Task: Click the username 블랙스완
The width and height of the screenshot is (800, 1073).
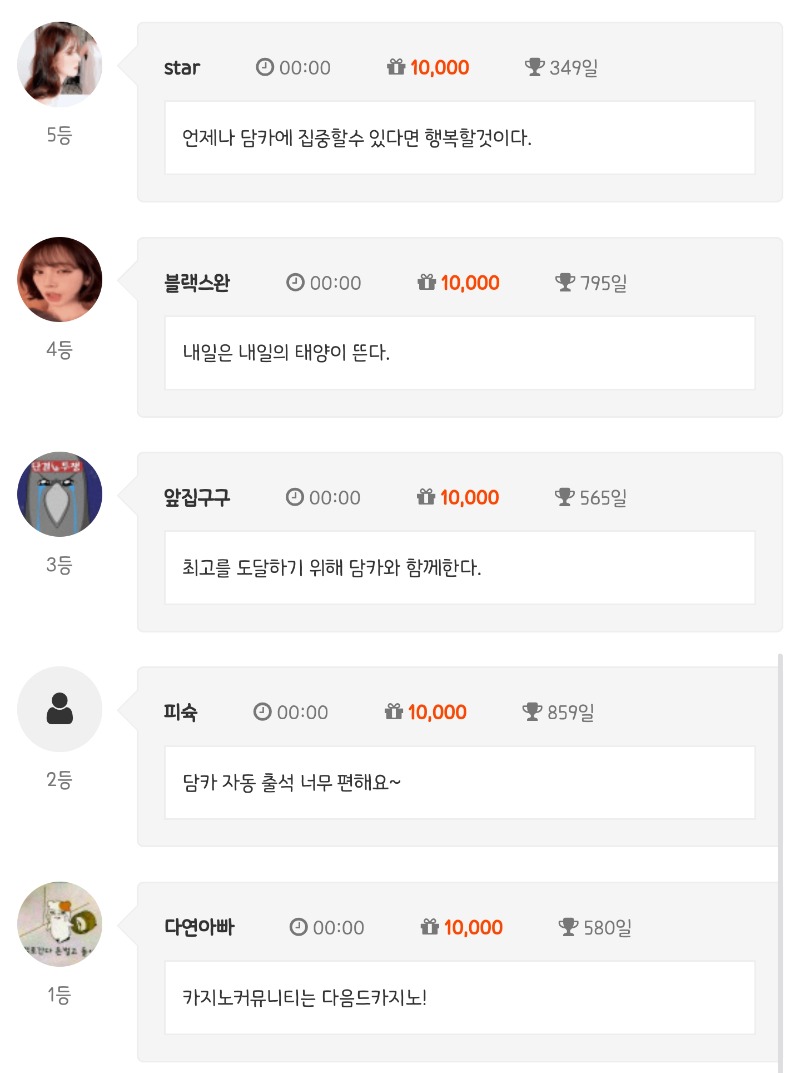Action: pyautogui.click(x=197, y=283)
